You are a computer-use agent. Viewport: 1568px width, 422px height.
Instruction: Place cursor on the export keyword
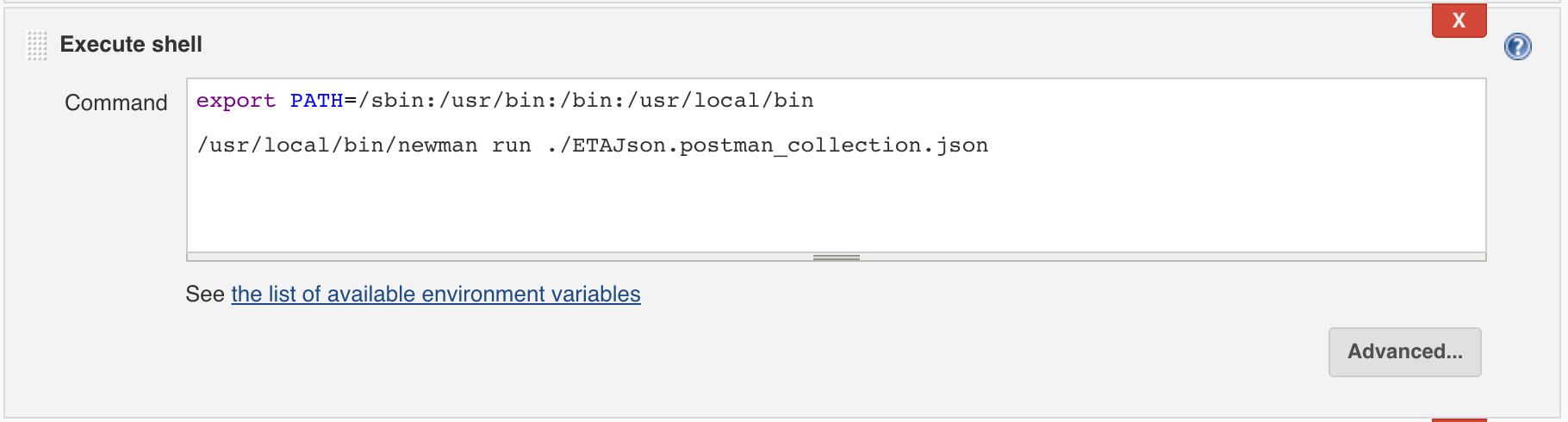[x=236, y=101]
